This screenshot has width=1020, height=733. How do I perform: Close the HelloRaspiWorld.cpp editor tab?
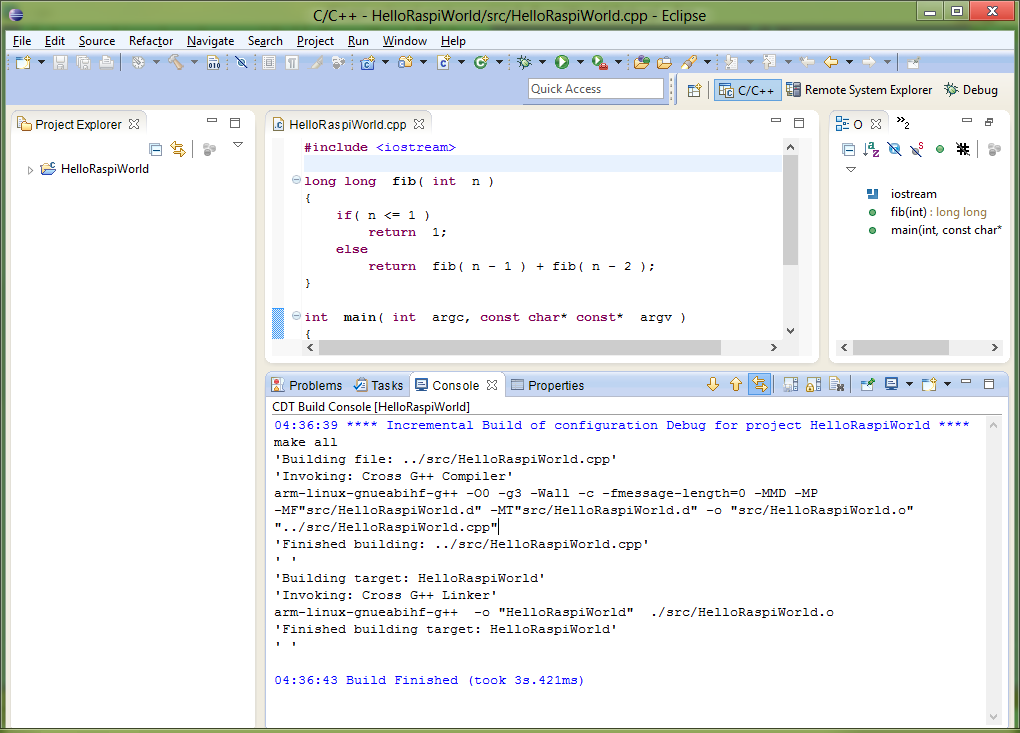419,124
